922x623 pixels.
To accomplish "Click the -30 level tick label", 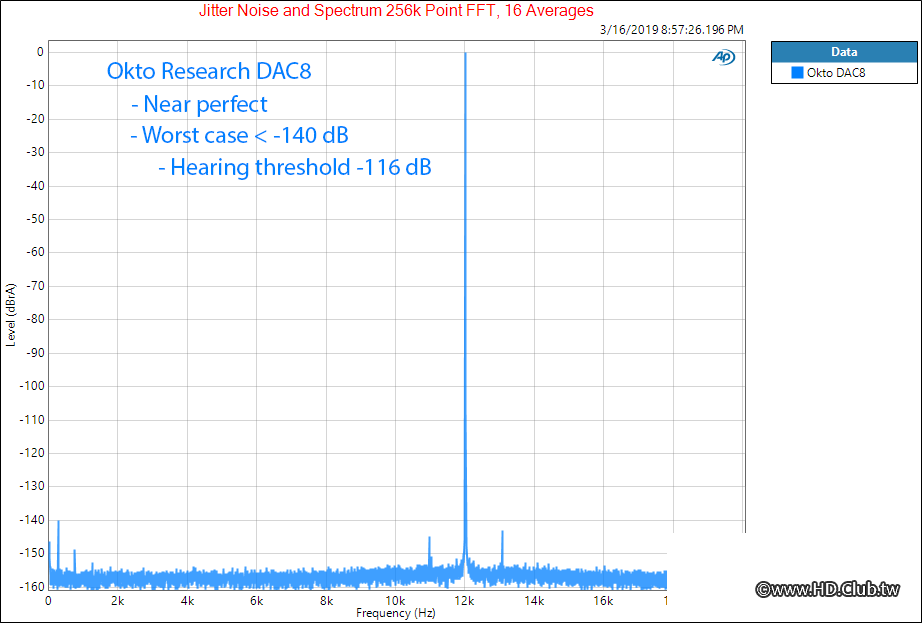I will (x=34, y=152).
